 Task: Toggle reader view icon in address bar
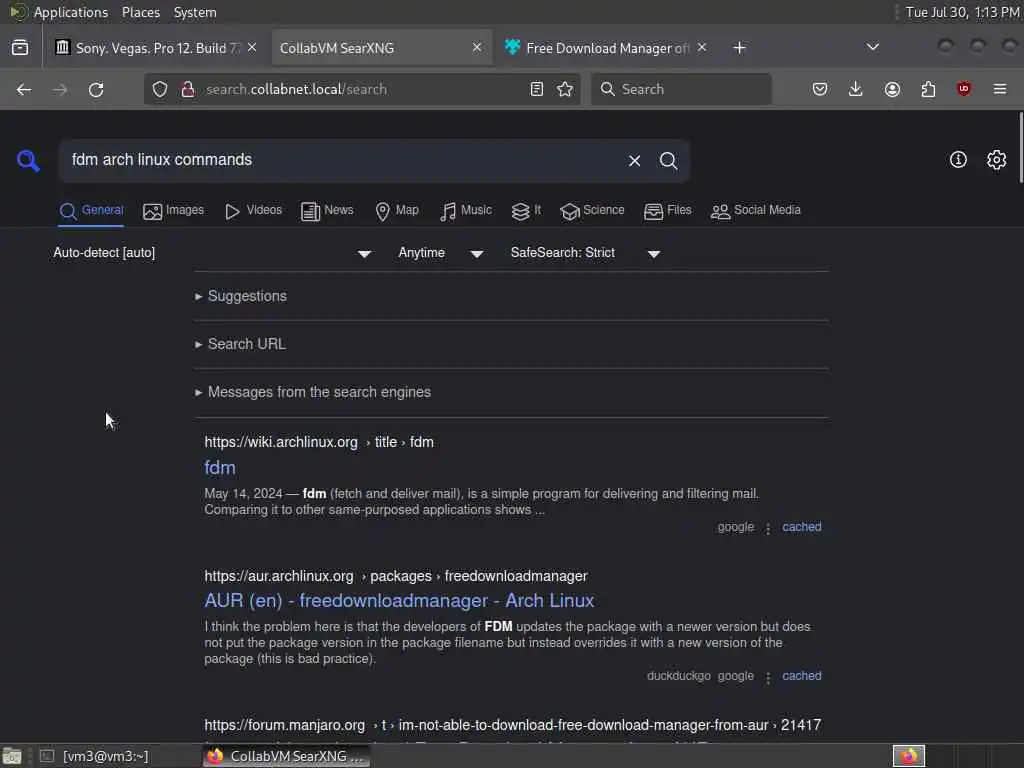537,89
